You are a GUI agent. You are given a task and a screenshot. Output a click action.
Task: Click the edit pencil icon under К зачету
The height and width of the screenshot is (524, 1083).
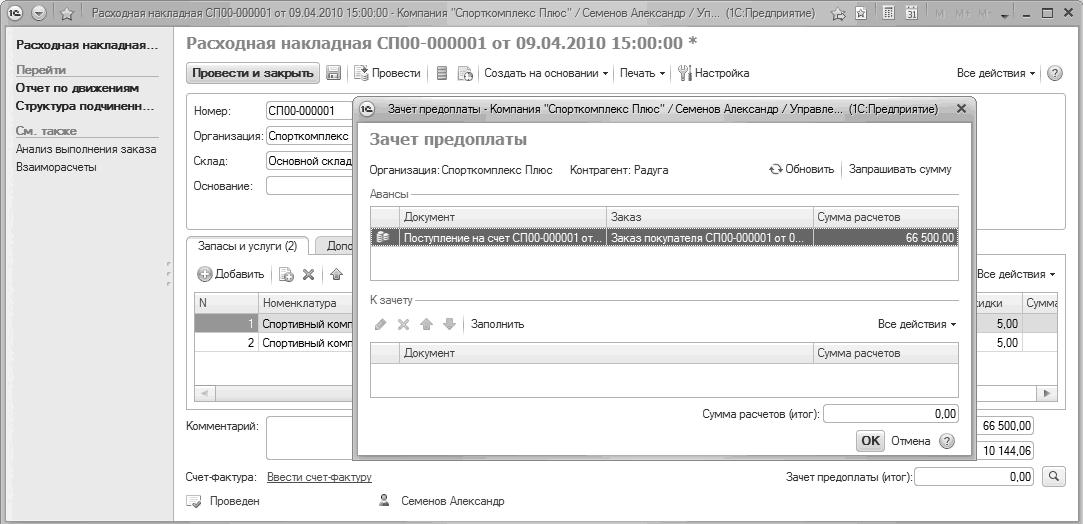(381, 324)
